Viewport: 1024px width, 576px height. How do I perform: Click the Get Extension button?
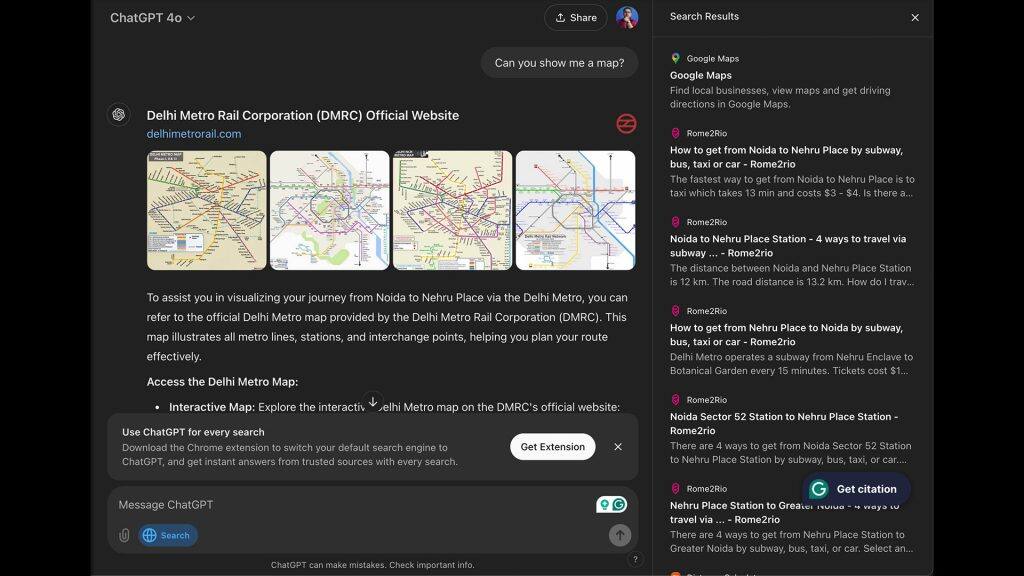tap(552, 447)
